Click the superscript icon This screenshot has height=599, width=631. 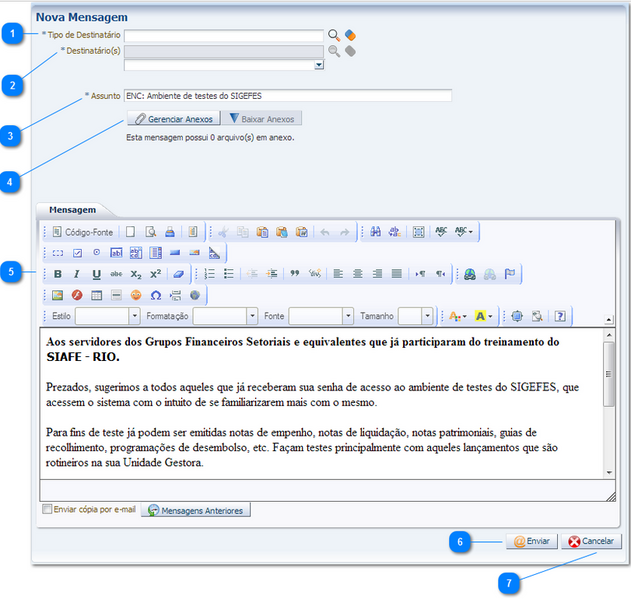[155, 273]
